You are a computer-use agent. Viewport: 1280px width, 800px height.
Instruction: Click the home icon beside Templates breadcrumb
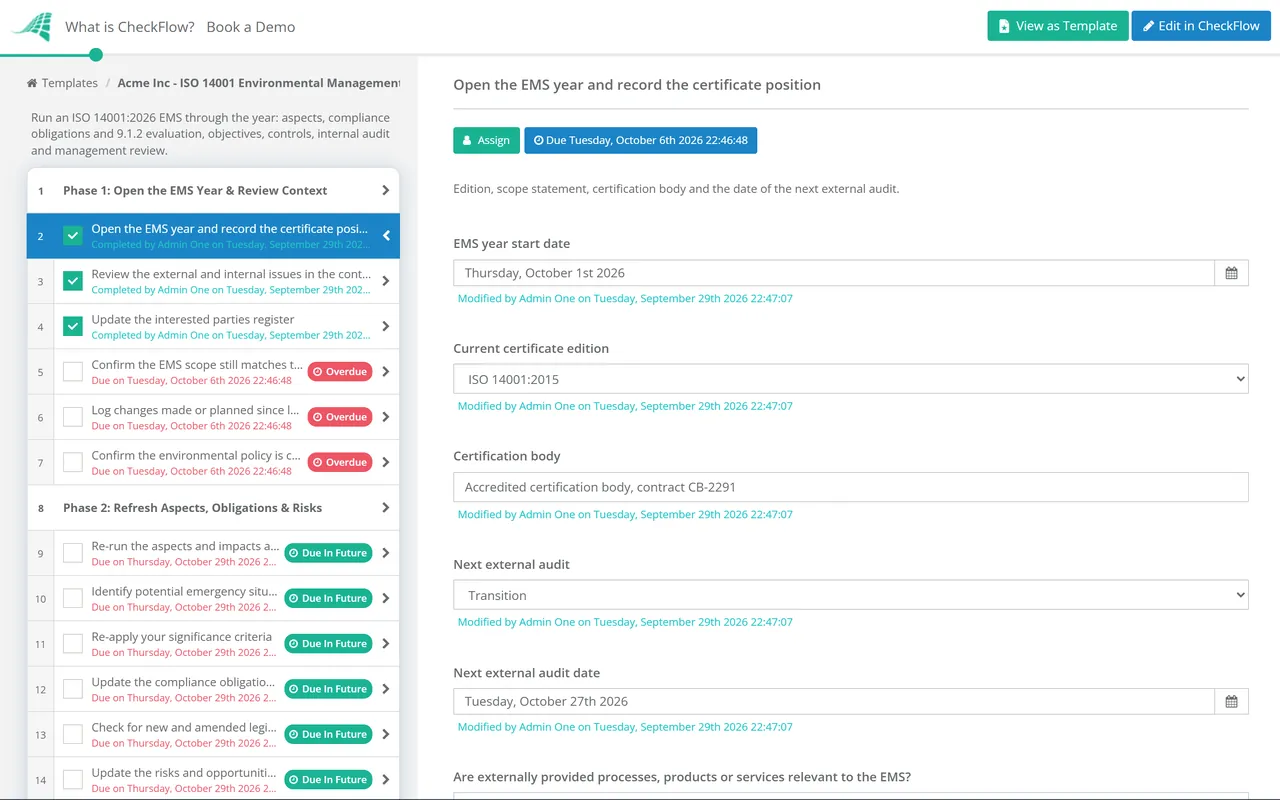click(x=32, y=83)
